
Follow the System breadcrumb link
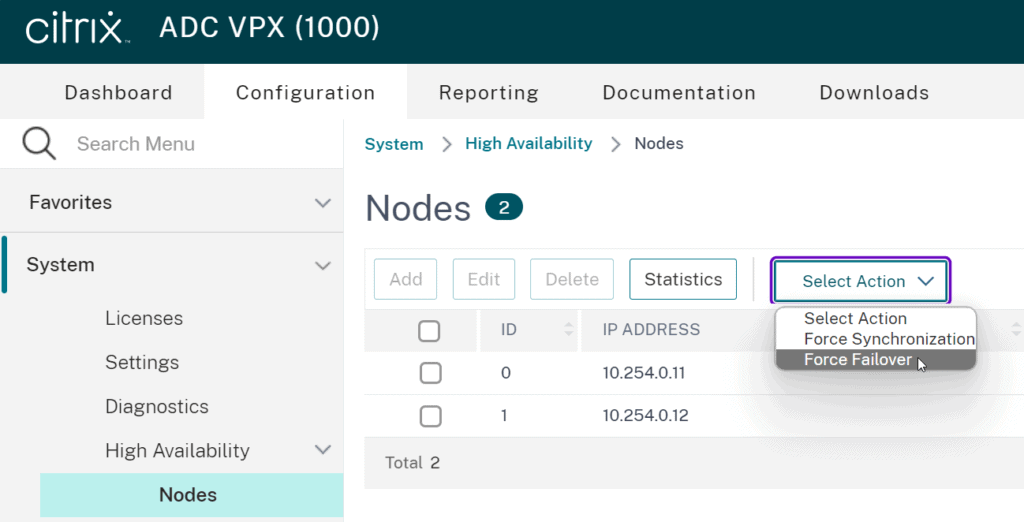394,144
